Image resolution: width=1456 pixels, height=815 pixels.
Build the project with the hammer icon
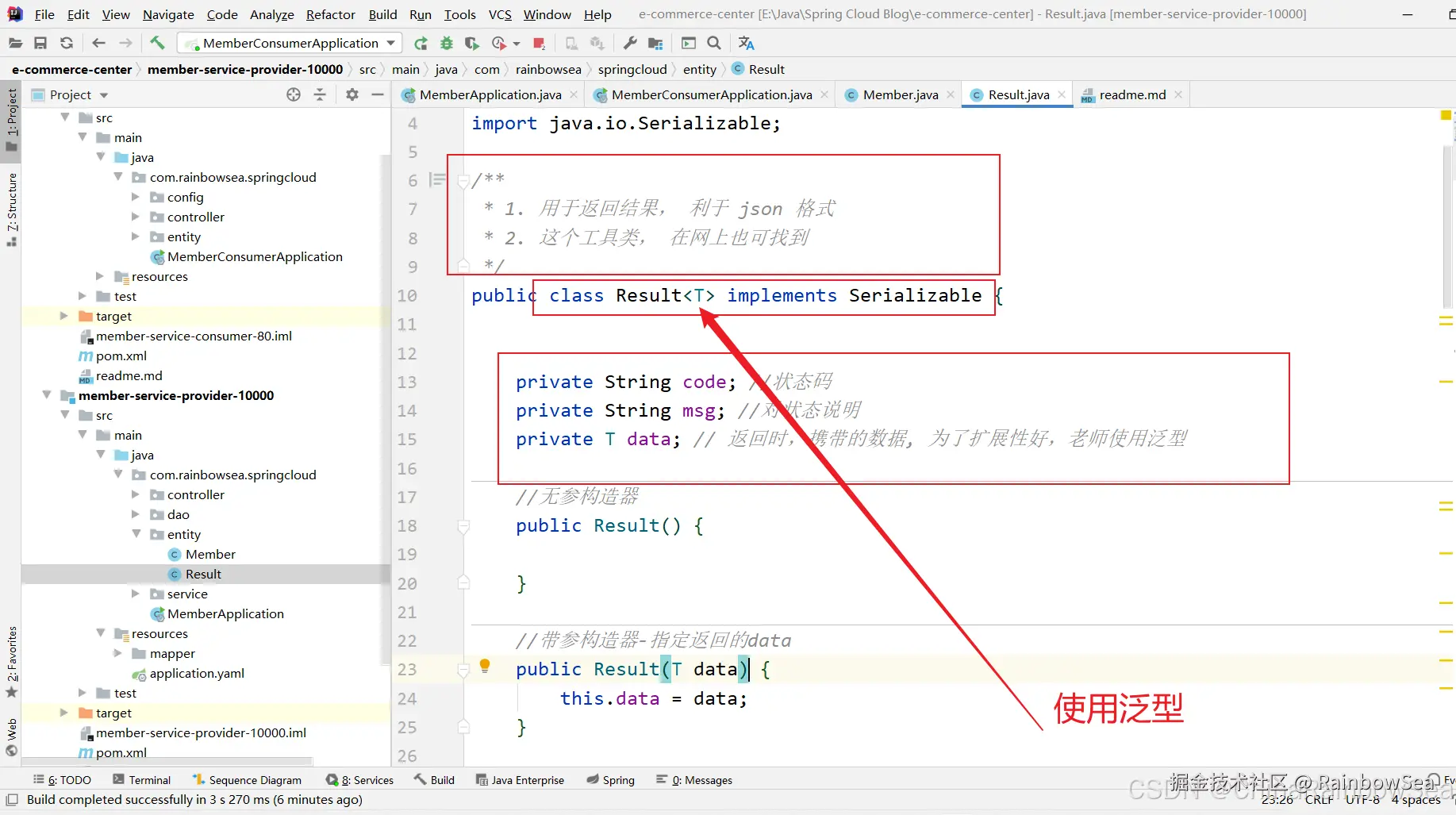click(157, 43)
